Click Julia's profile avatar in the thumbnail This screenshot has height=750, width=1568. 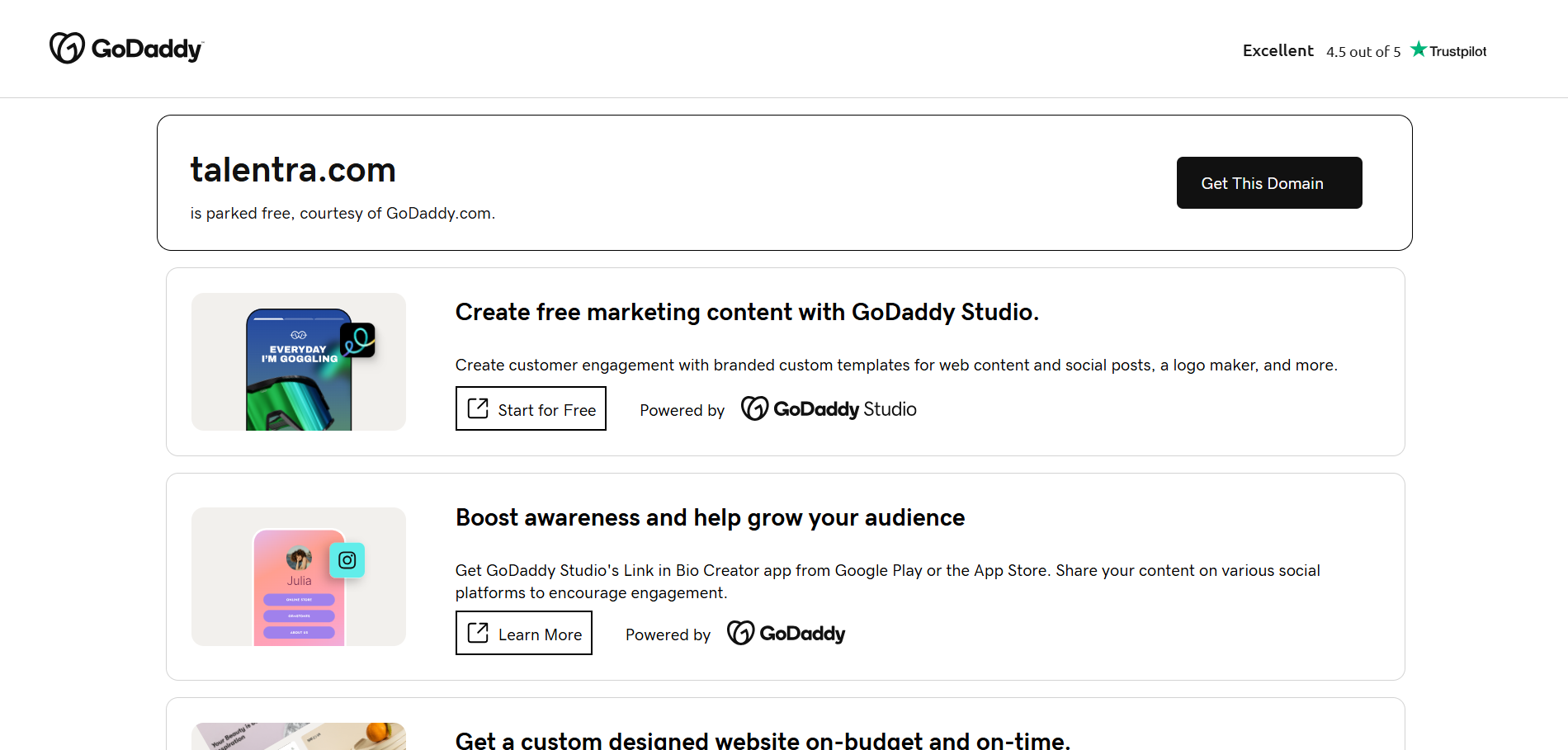tap(299, 559)
